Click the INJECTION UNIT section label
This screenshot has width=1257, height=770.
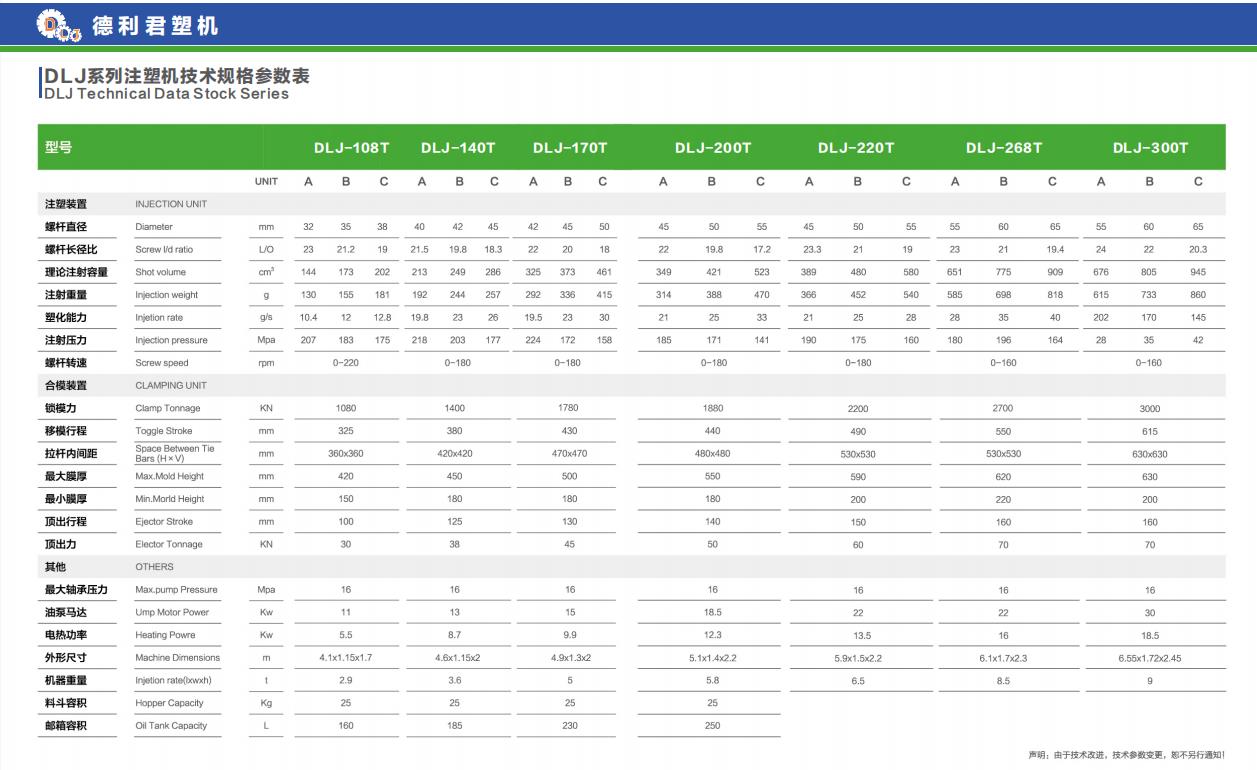[x=173, y=204]
